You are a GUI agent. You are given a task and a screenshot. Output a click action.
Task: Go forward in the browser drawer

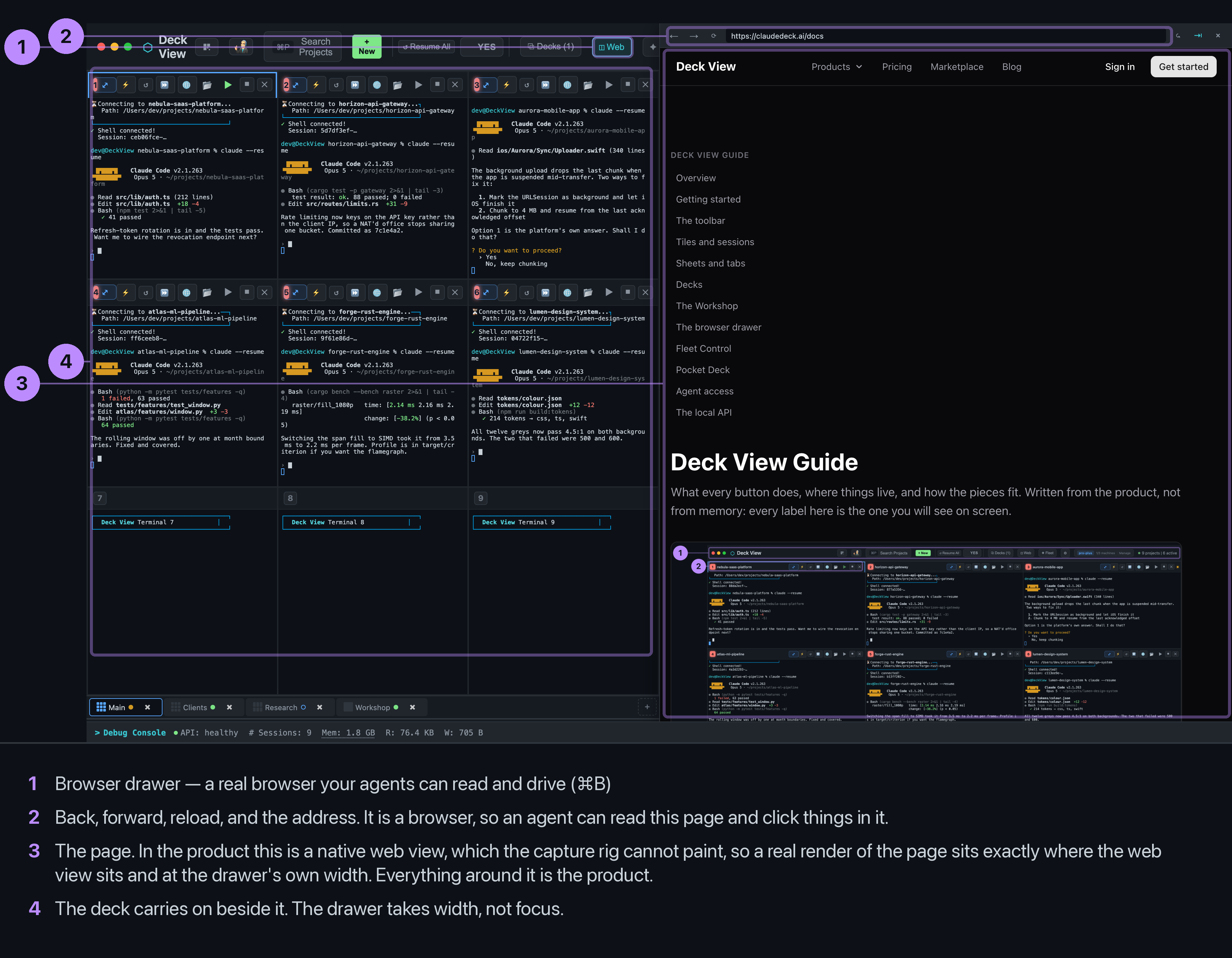click(694, 36)
